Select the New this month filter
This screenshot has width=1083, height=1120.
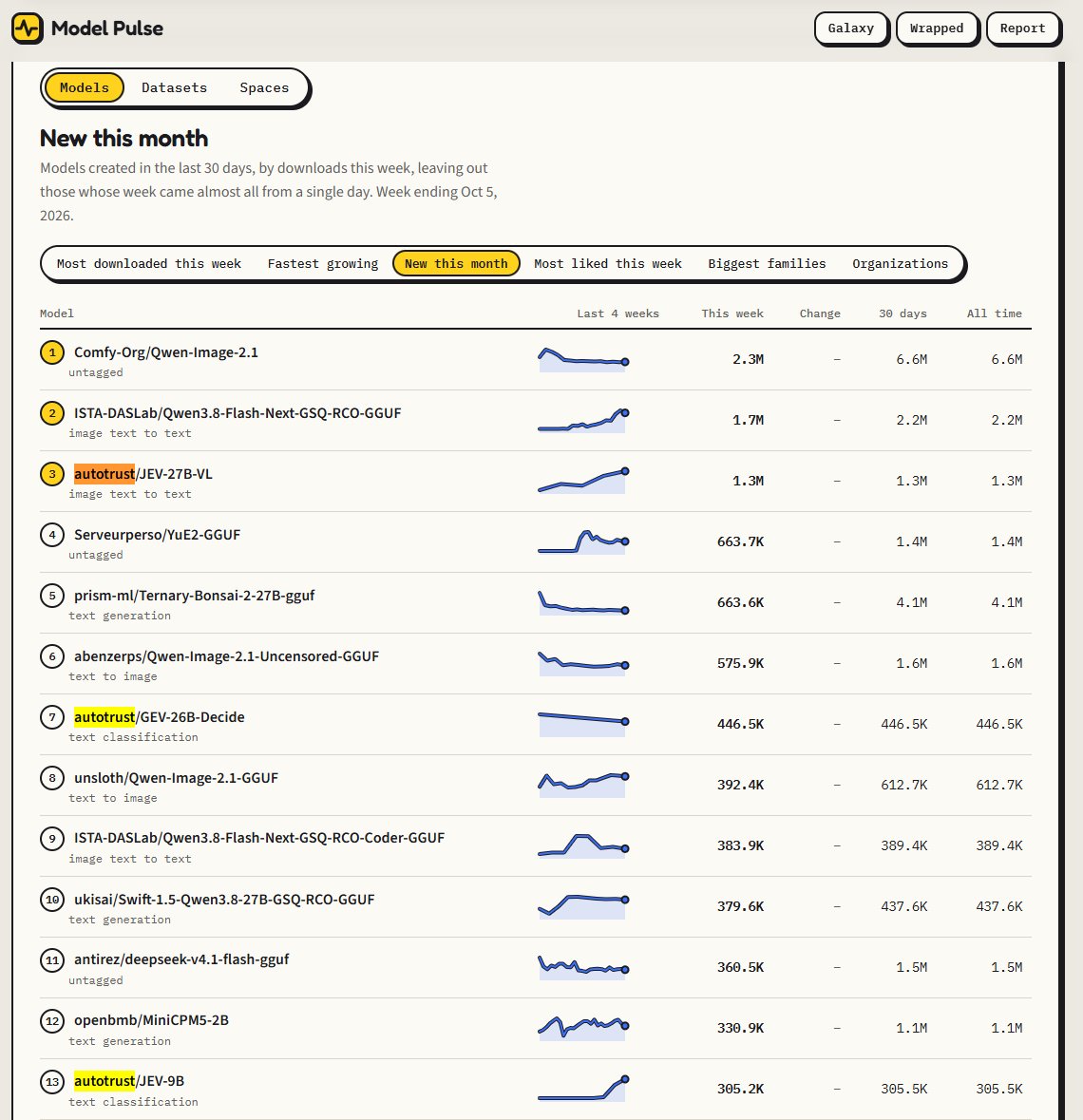point(456,263)
